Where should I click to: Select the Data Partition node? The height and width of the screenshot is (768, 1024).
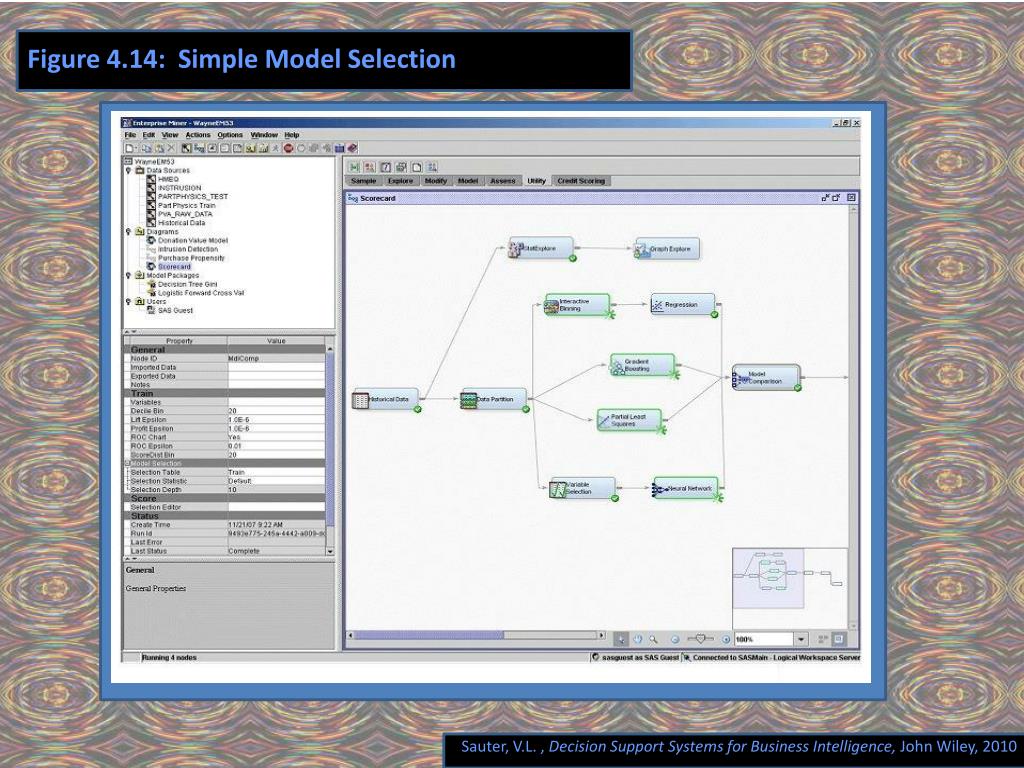click(494, 400)
